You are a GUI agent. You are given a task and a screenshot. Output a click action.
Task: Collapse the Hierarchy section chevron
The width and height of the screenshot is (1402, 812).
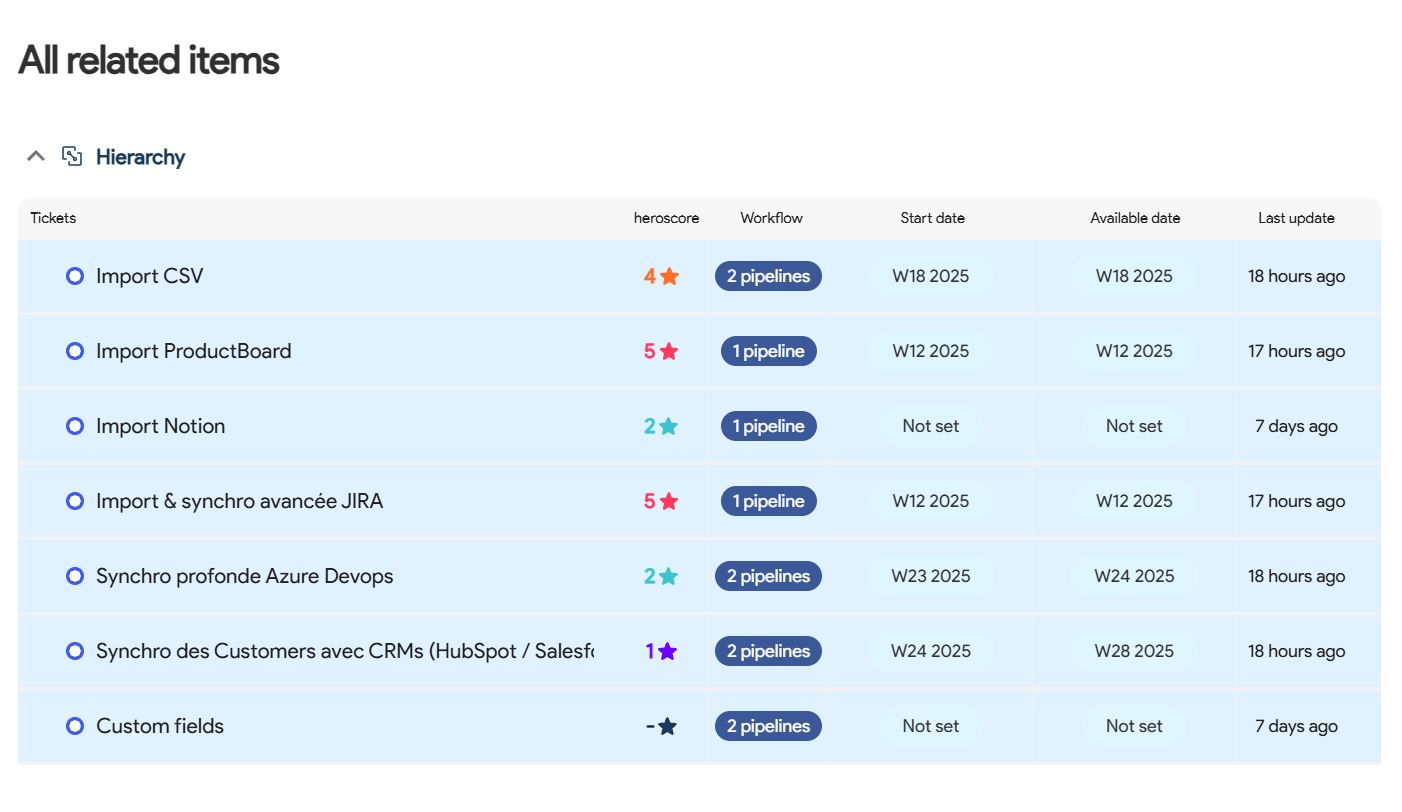pyautogui.click(x=36, y=156)
